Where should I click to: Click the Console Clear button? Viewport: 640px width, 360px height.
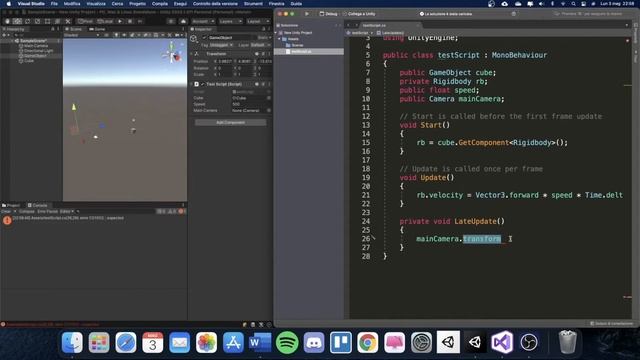tap(6, 211)
